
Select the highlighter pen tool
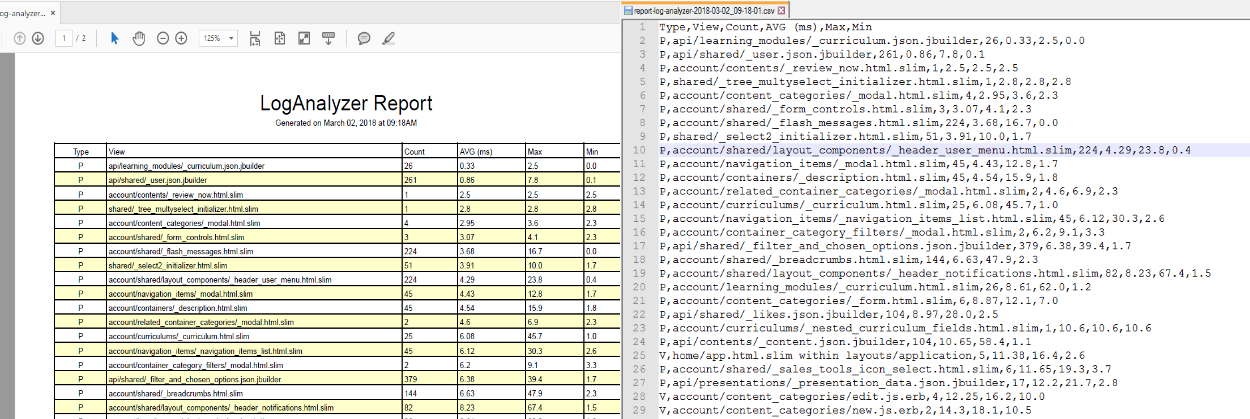tap(388, 38)
